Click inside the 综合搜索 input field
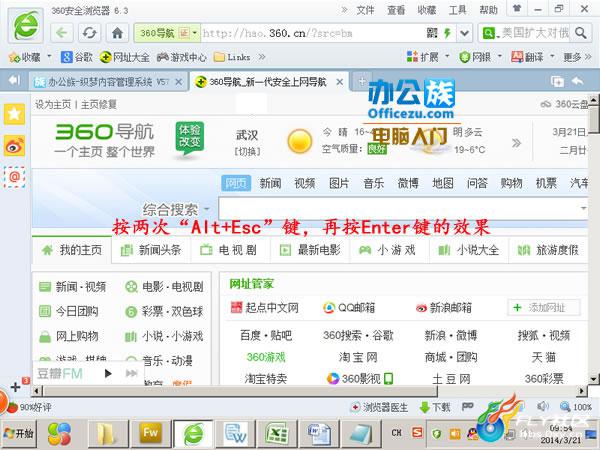600x450 pixels. 403,209
